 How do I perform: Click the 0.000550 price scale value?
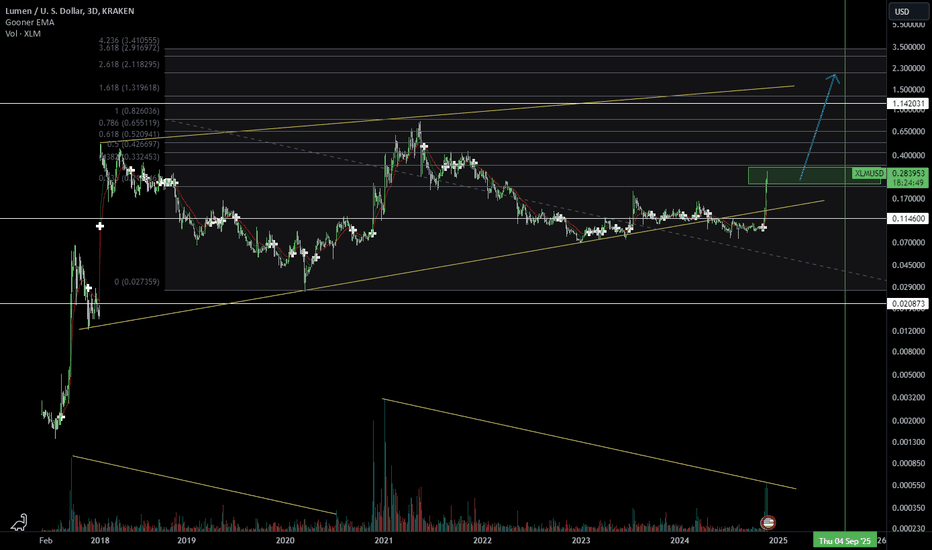pos(908,485)
